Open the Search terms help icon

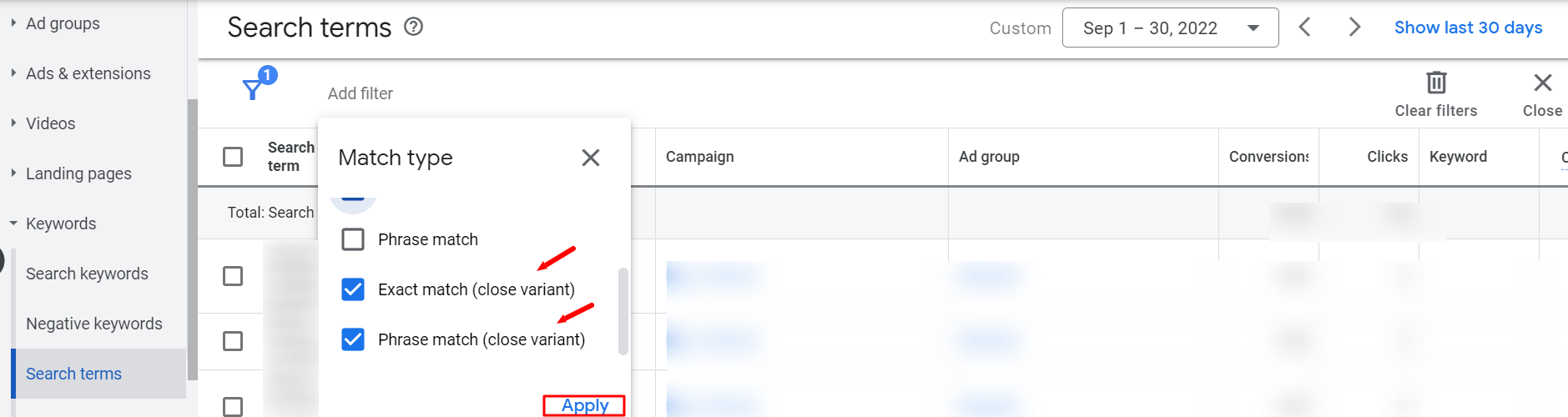point(413,27)
